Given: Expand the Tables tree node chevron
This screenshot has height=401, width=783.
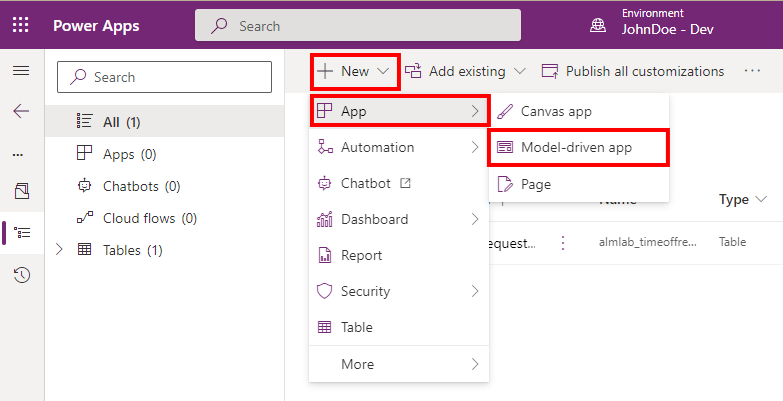Looking at the screenshot, I should pyautogui.click(x=59, y=249).
